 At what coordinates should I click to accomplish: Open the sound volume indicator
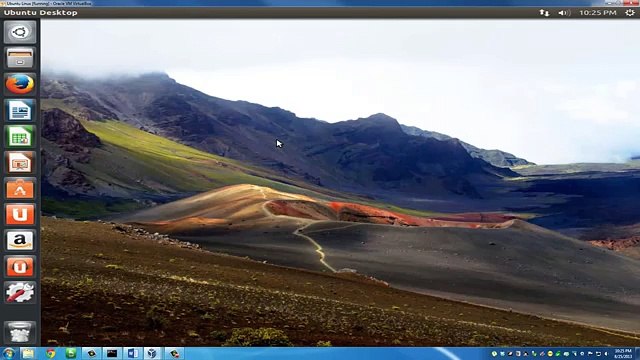(564, 13)
